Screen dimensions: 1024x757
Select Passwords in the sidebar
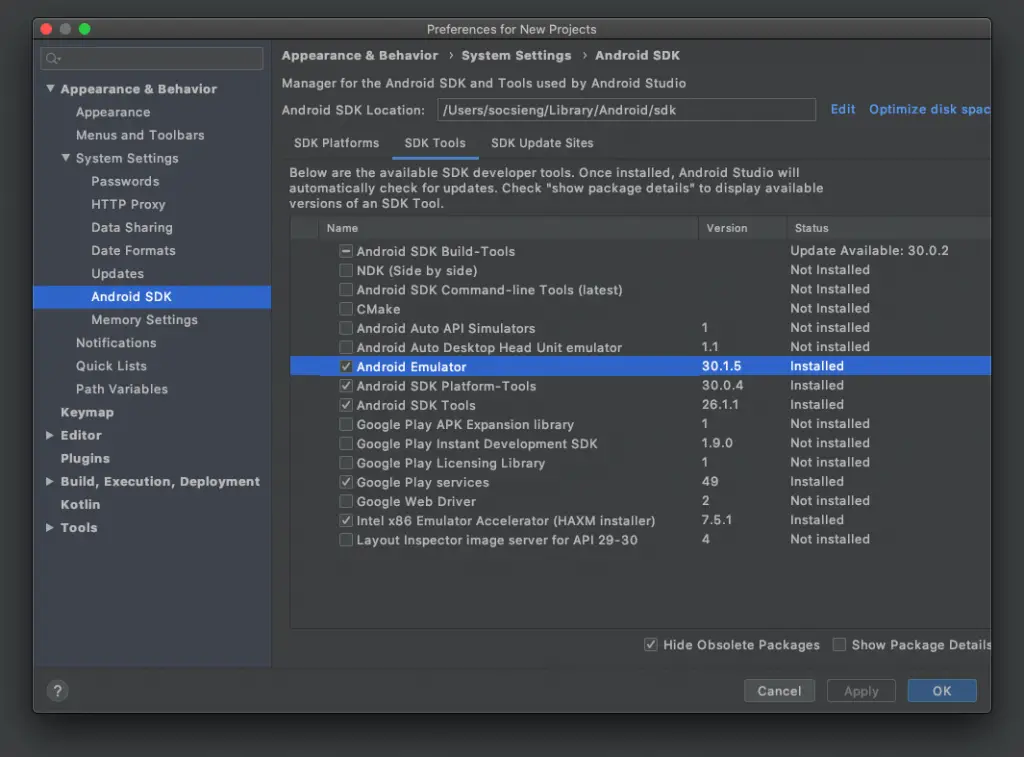(x=125, y=182)
